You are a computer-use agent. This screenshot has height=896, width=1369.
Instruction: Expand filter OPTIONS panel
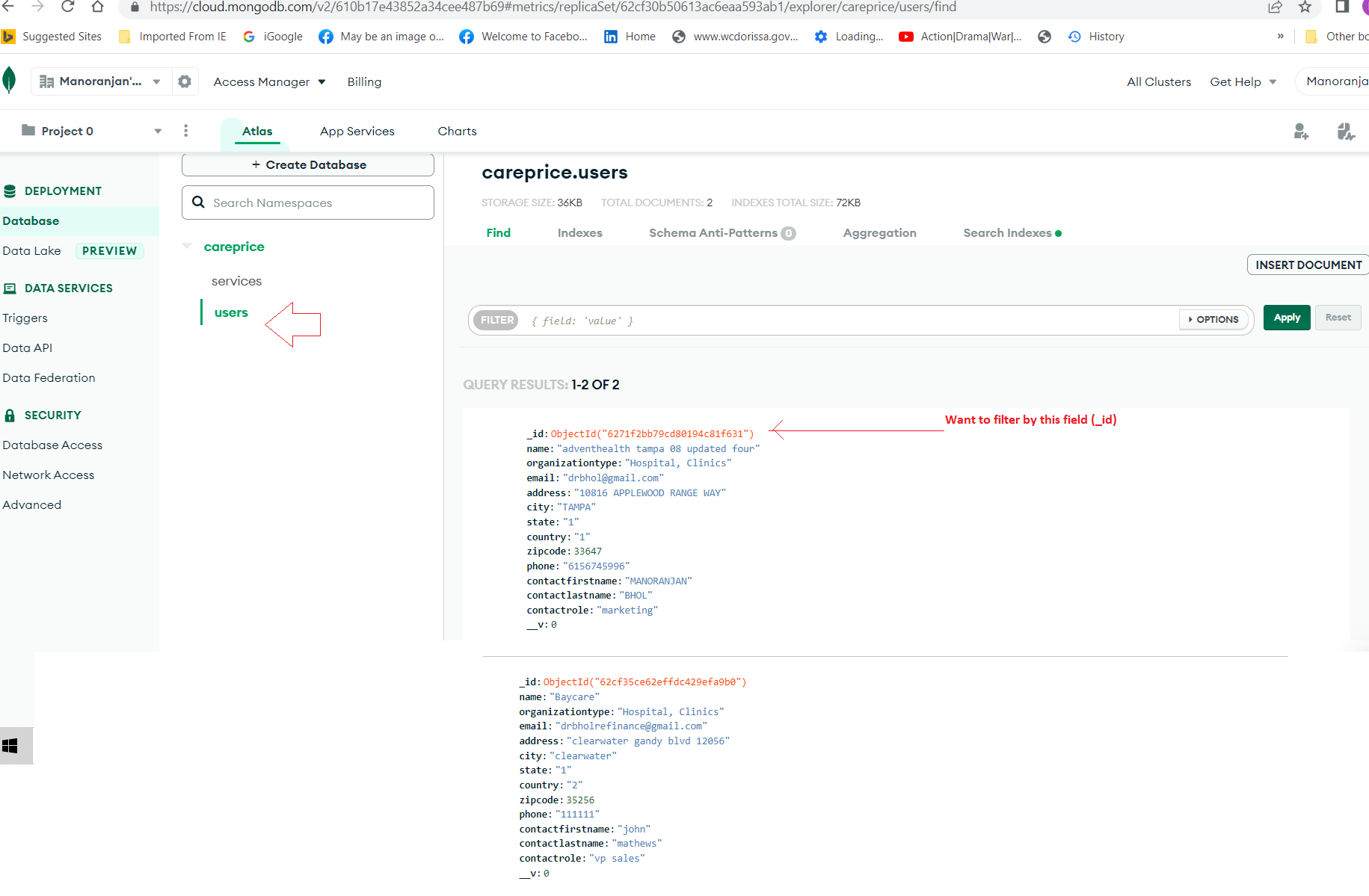click(x=1213, y=320)
